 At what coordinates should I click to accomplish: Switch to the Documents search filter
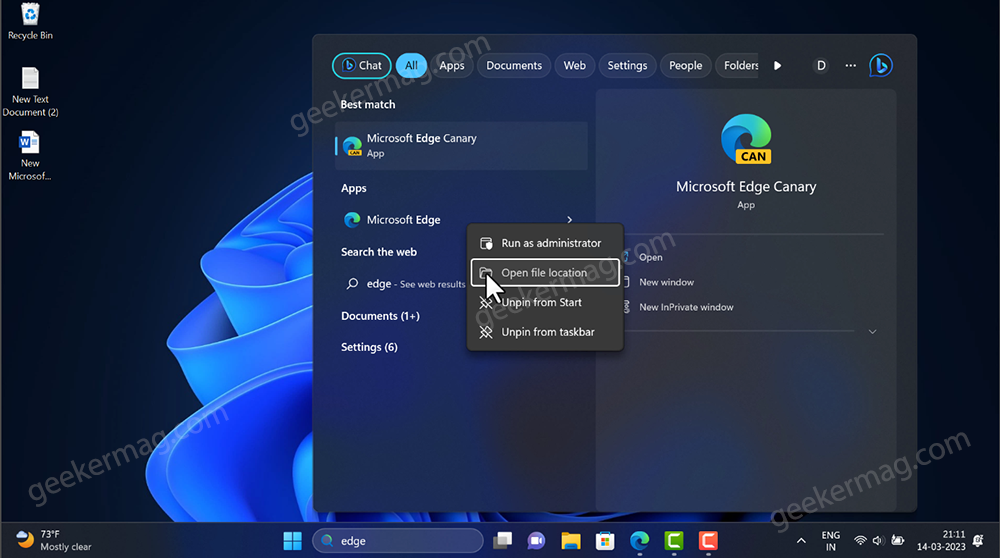pyautogui.click(x=514, y=66)
